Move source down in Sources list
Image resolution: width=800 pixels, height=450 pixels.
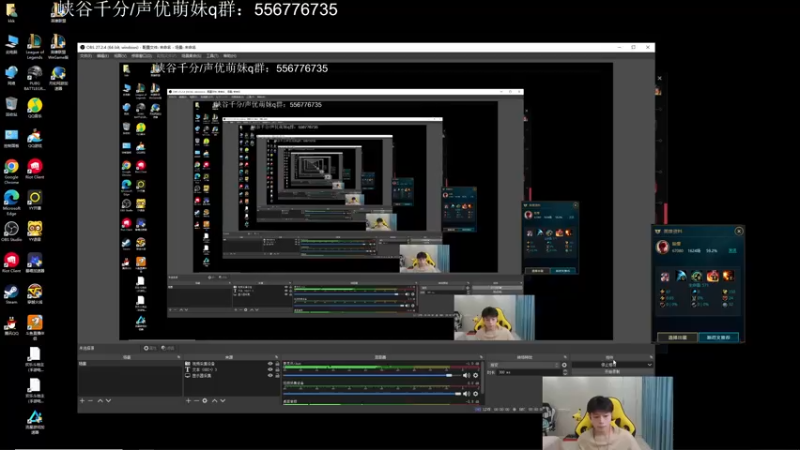(222, 401)
